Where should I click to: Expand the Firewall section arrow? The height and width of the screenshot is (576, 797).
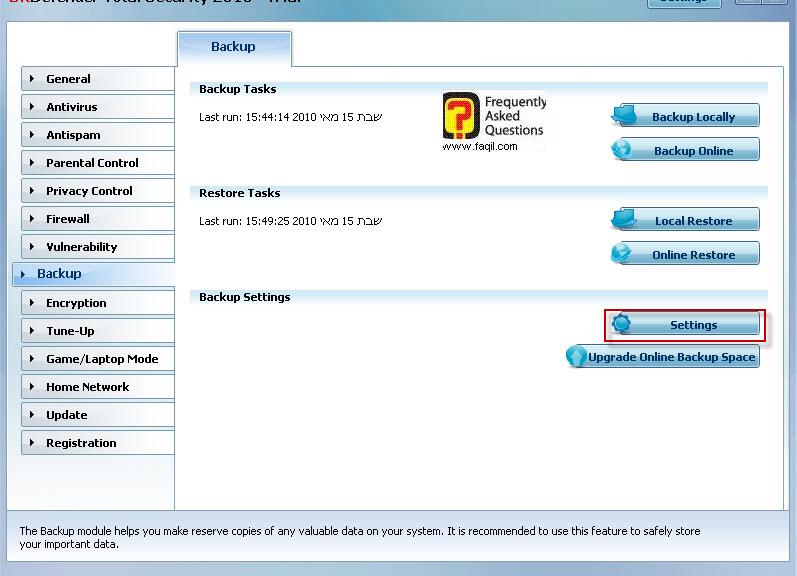click(32, 219)
